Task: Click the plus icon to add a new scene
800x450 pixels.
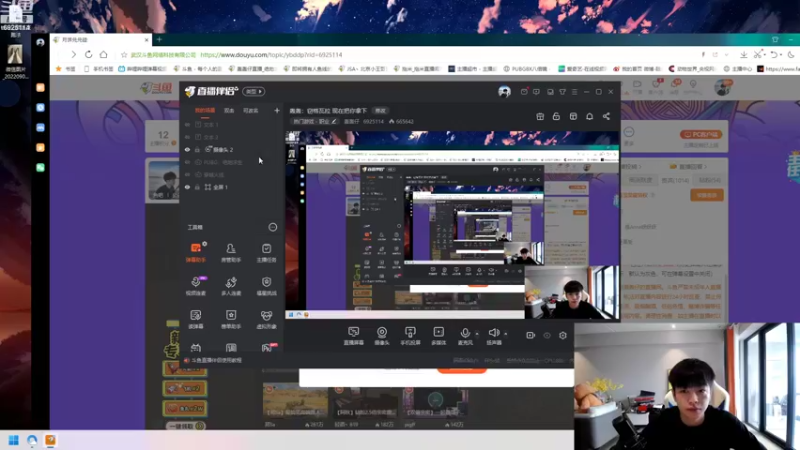Action: (277, 110)
